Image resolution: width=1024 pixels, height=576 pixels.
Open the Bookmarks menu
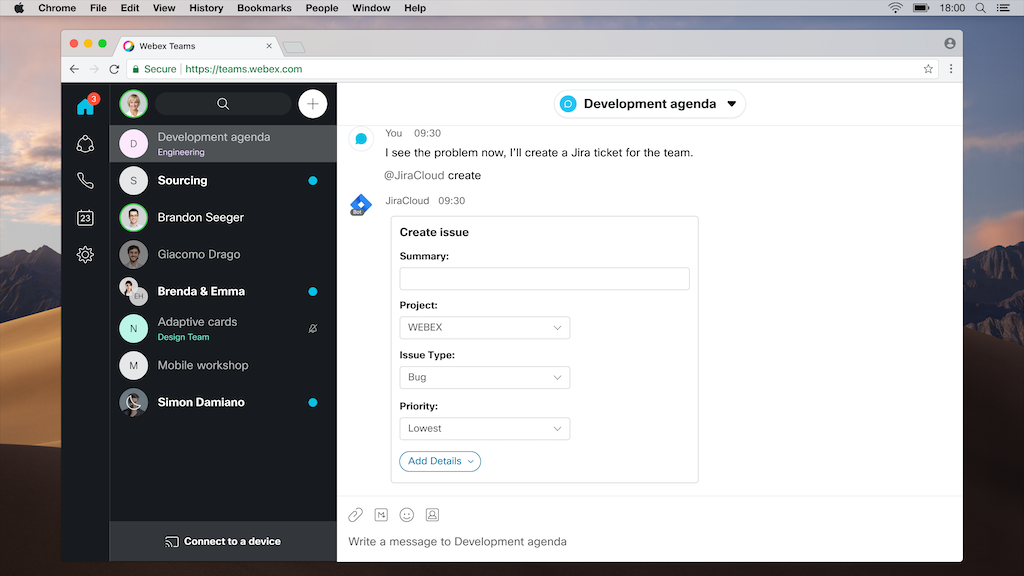click(264, 8)
